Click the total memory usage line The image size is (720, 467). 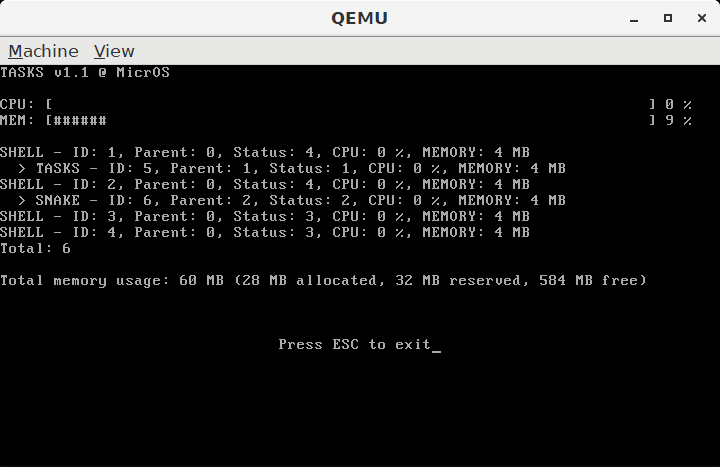(x=323, y=281)
